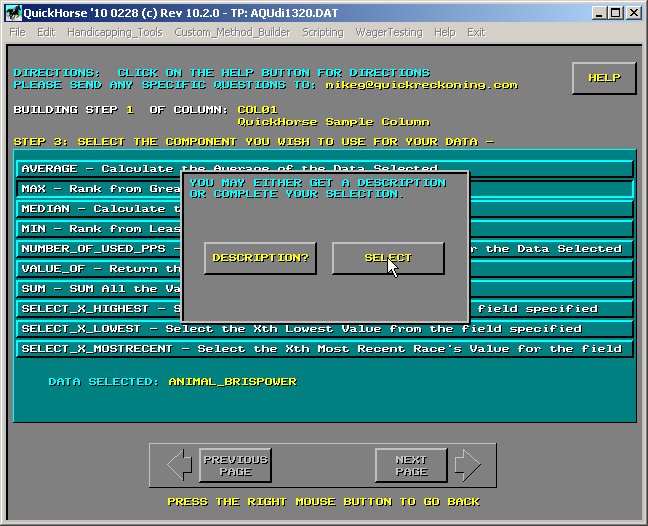Image resolution: width=648 pixels, height=526 pixels.
Task: Open the Scripting menu
Action: 323,32
